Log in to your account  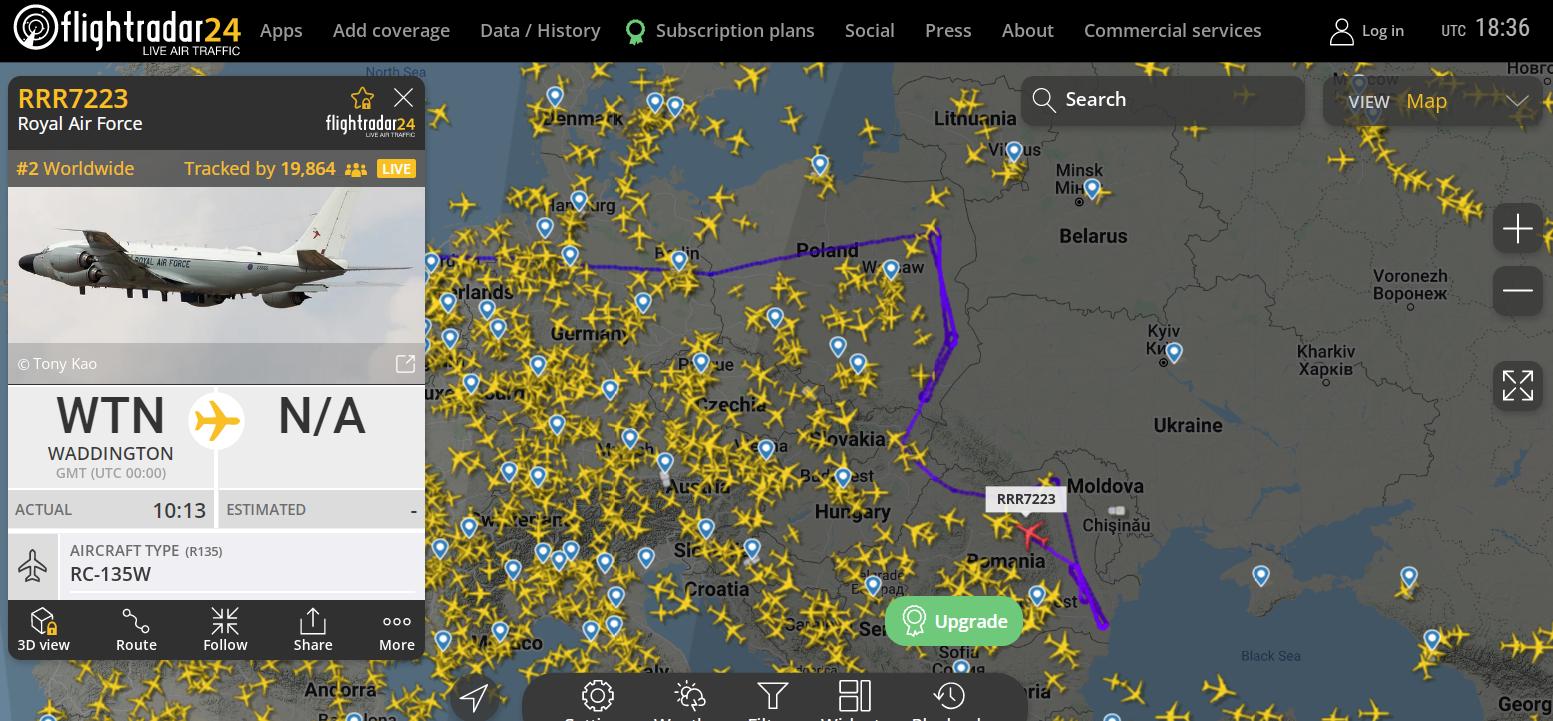[x=1367, y=31]
